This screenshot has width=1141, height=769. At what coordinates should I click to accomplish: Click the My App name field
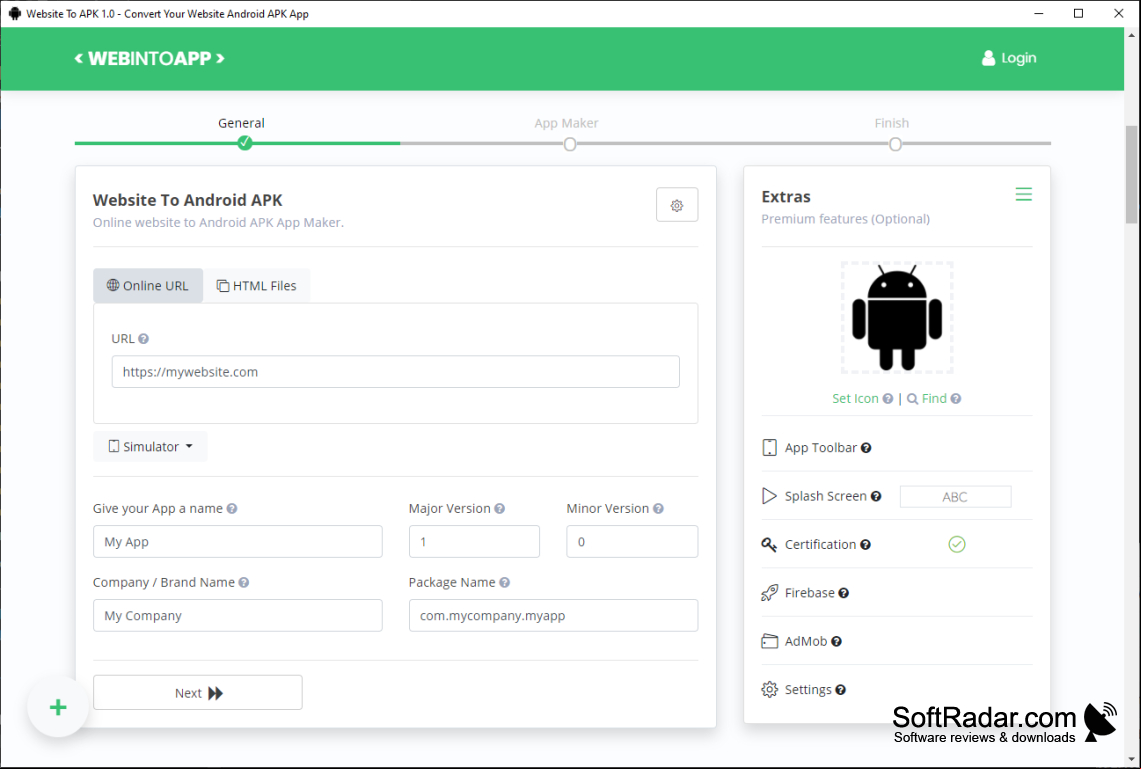(237, 542)
